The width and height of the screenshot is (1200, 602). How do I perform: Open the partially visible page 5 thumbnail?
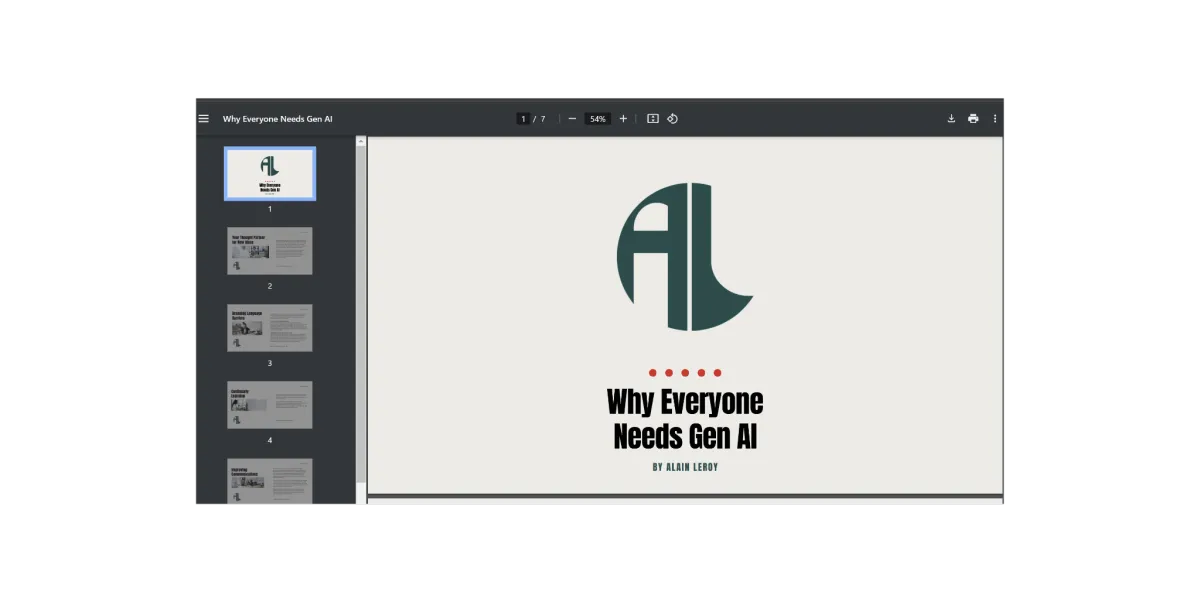270,481
